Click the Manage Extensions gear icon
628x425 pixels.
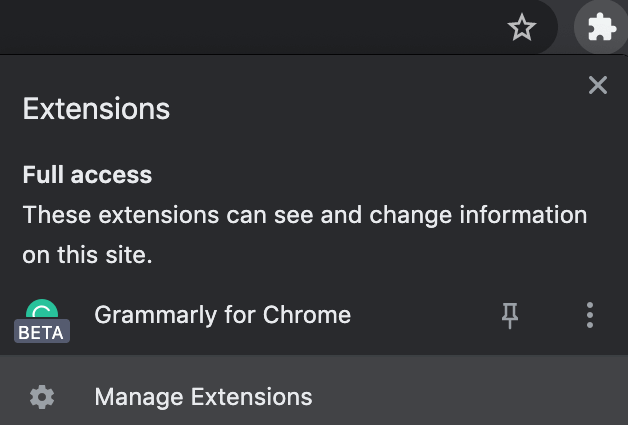(x=42, y=397)
